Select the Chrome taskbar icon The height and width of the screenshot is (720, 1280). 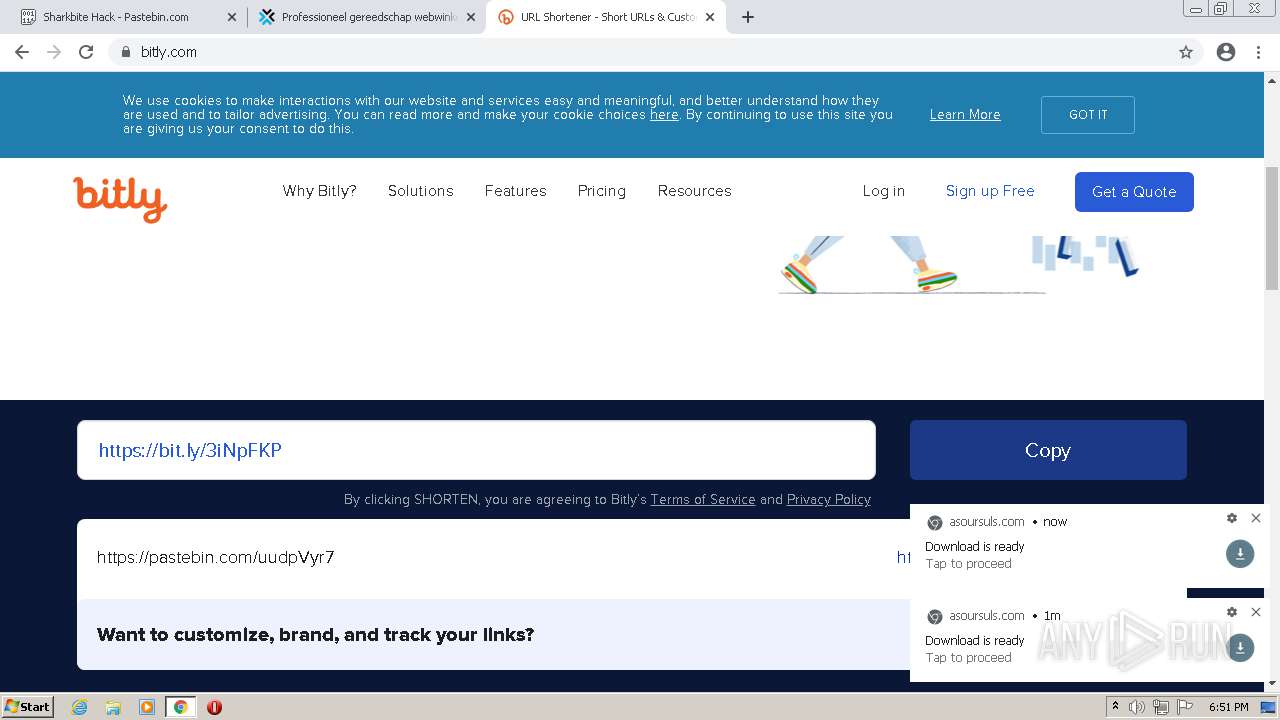(x=181, y=707)
